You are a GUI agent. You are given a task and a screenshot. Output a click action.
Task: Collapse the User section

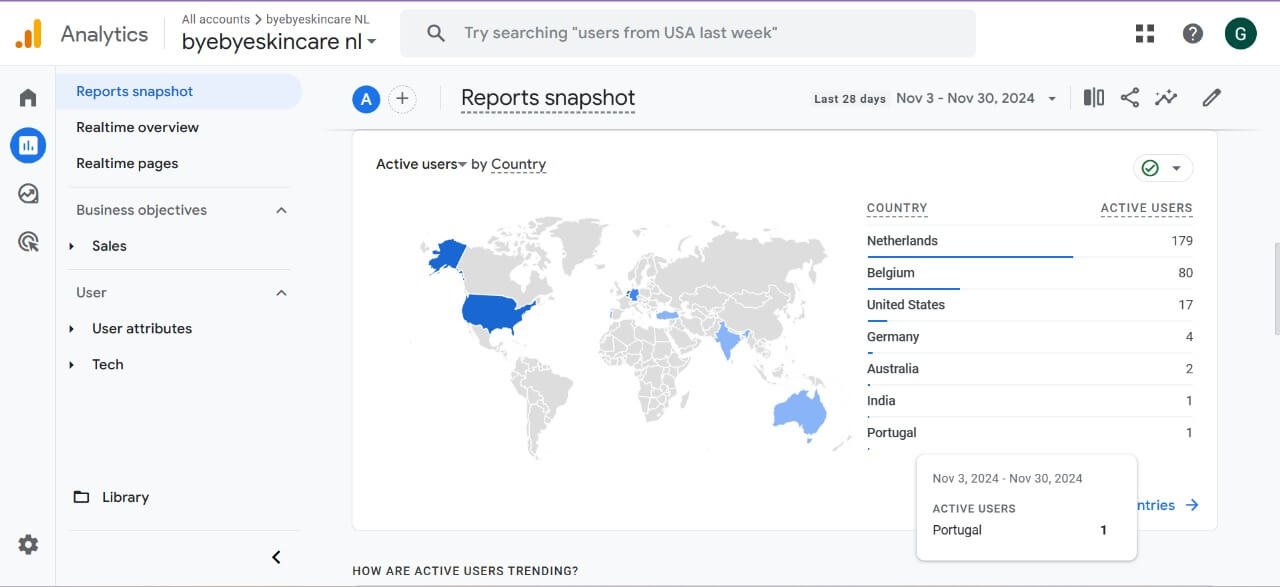[281, 292]
